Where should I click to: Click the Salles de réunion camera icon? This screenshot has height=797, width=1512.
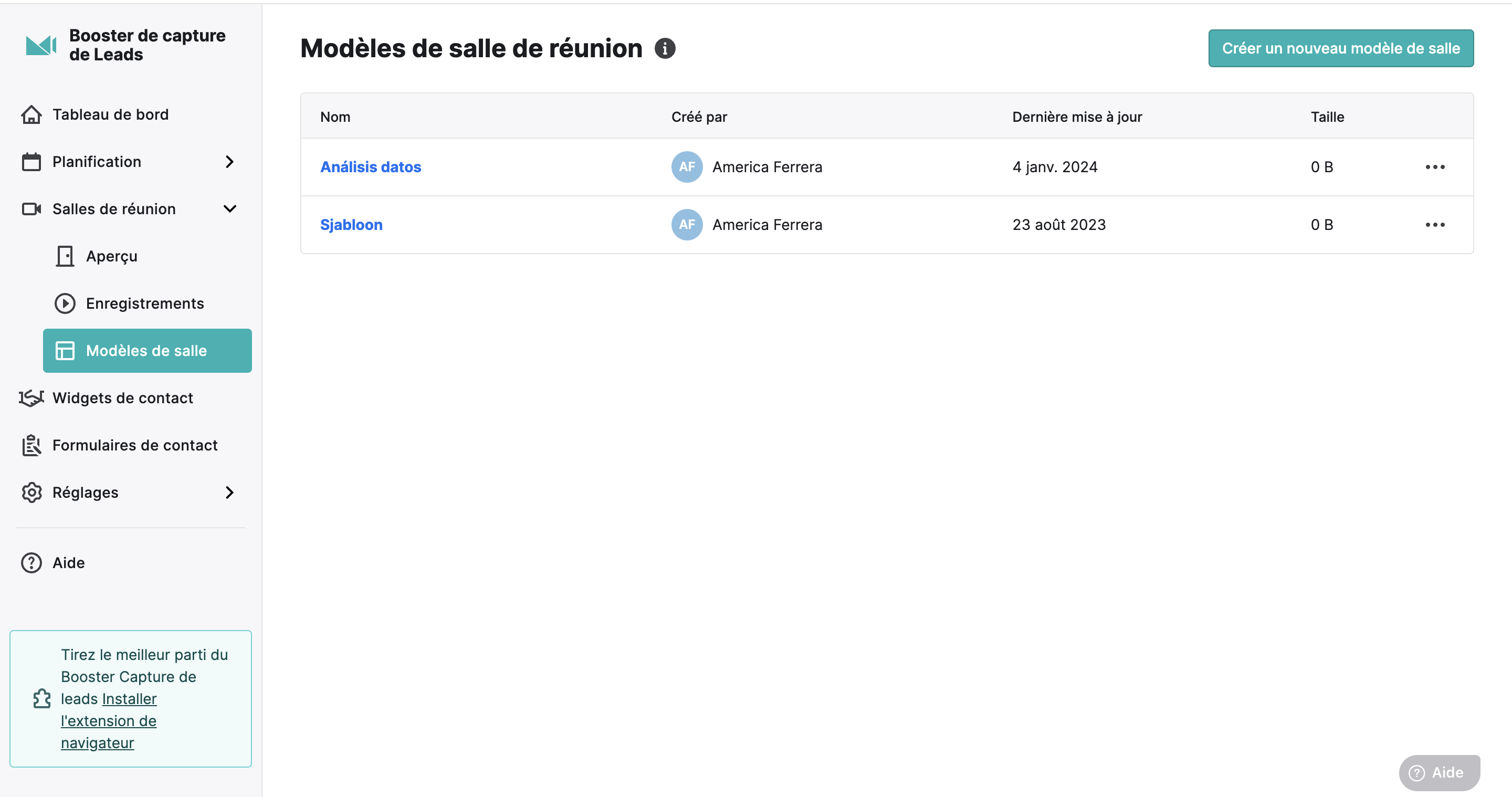tap(31, 209)
